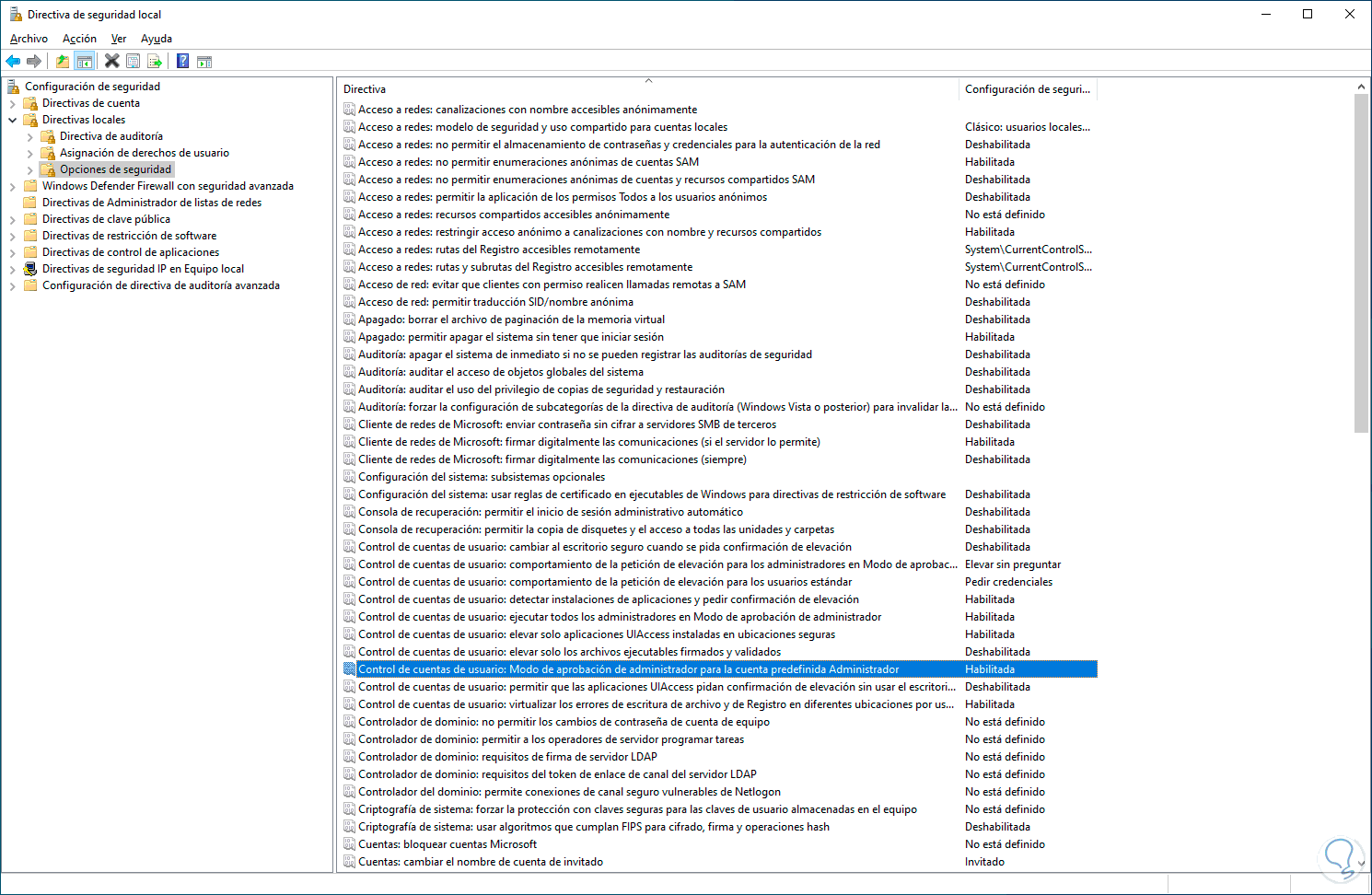Expand Directivas de control de aplicaciones node
Viewport: 1372px width, 895px height.
pos(13,252)
